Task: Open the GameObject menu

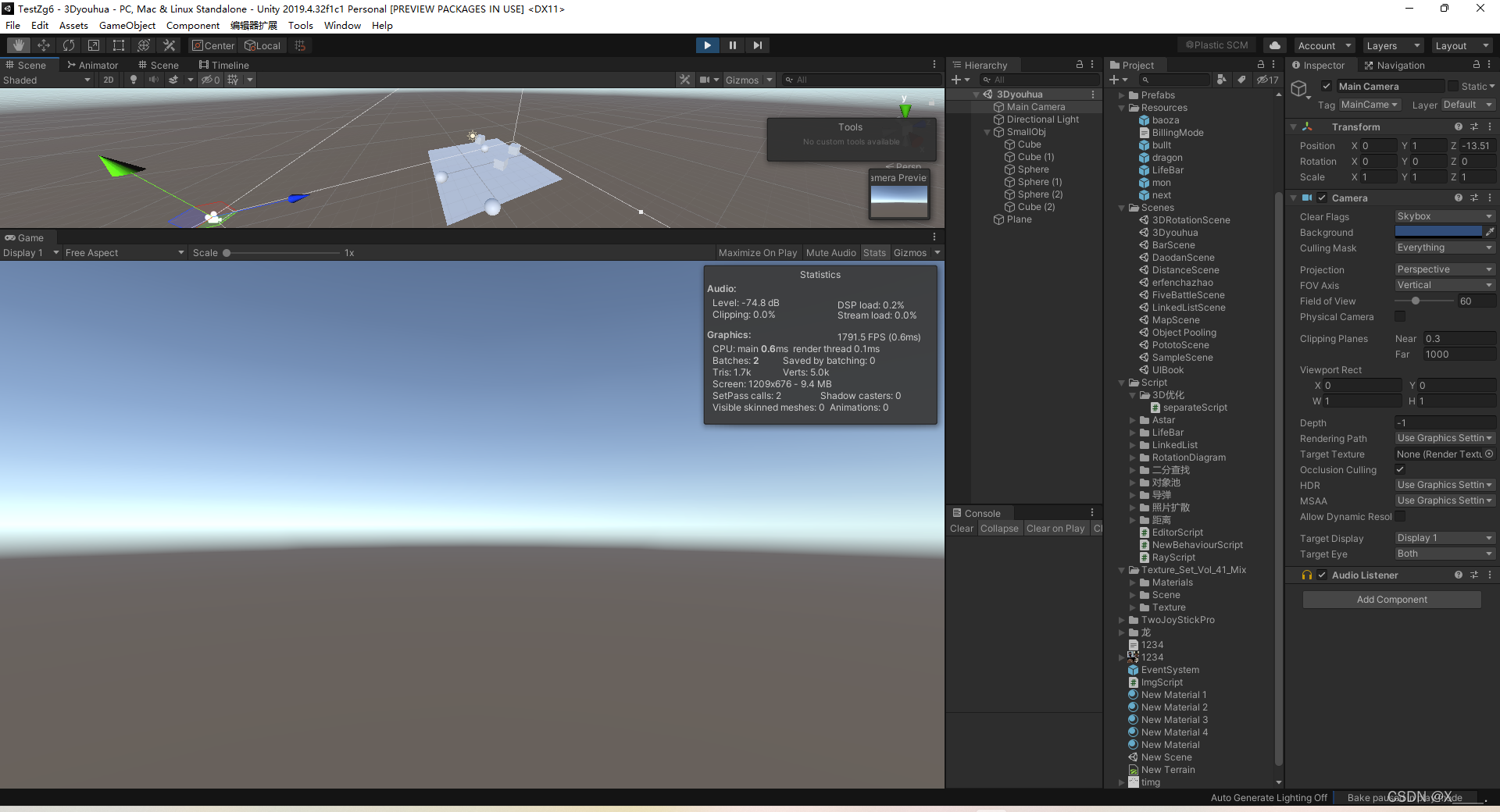Action: pyautogui.click(x=127, y=25)
